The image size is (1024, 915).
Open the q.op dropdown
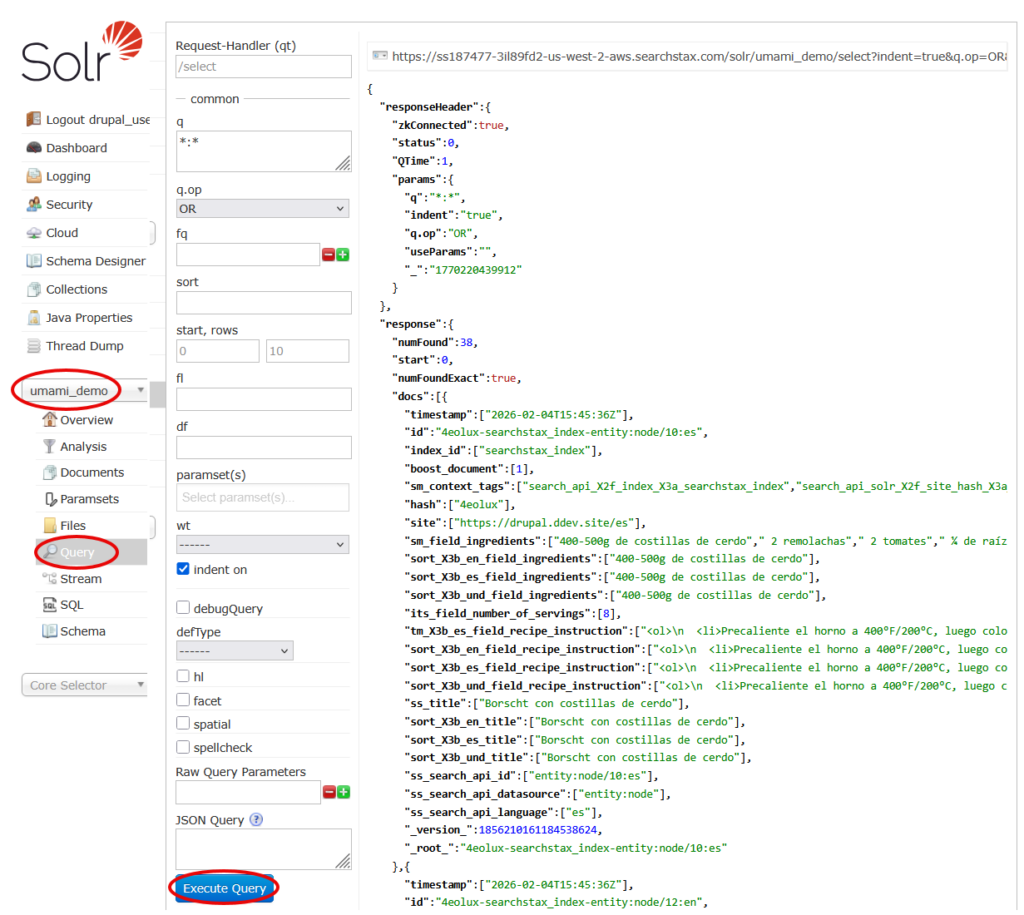(x=262, y=209)
